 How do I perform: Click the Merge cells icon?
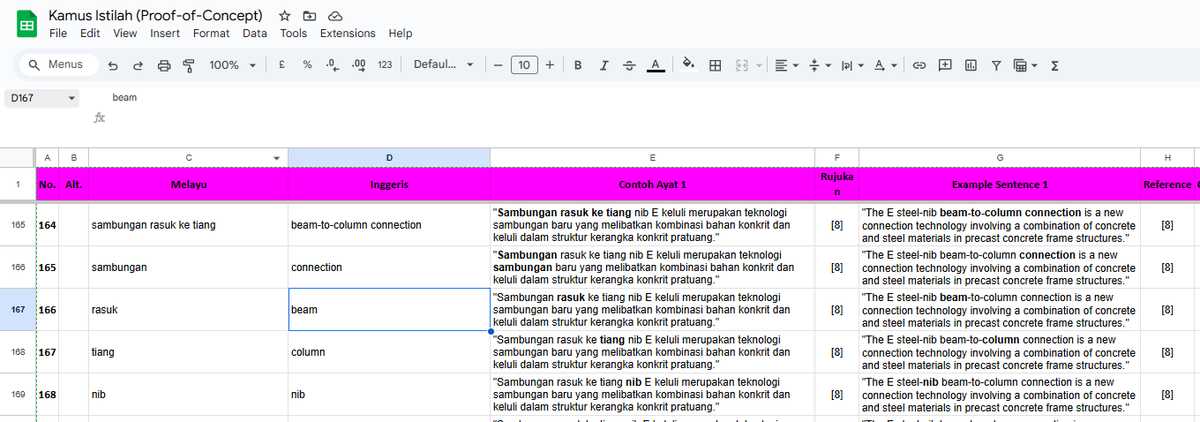click(x=742, y=65)
